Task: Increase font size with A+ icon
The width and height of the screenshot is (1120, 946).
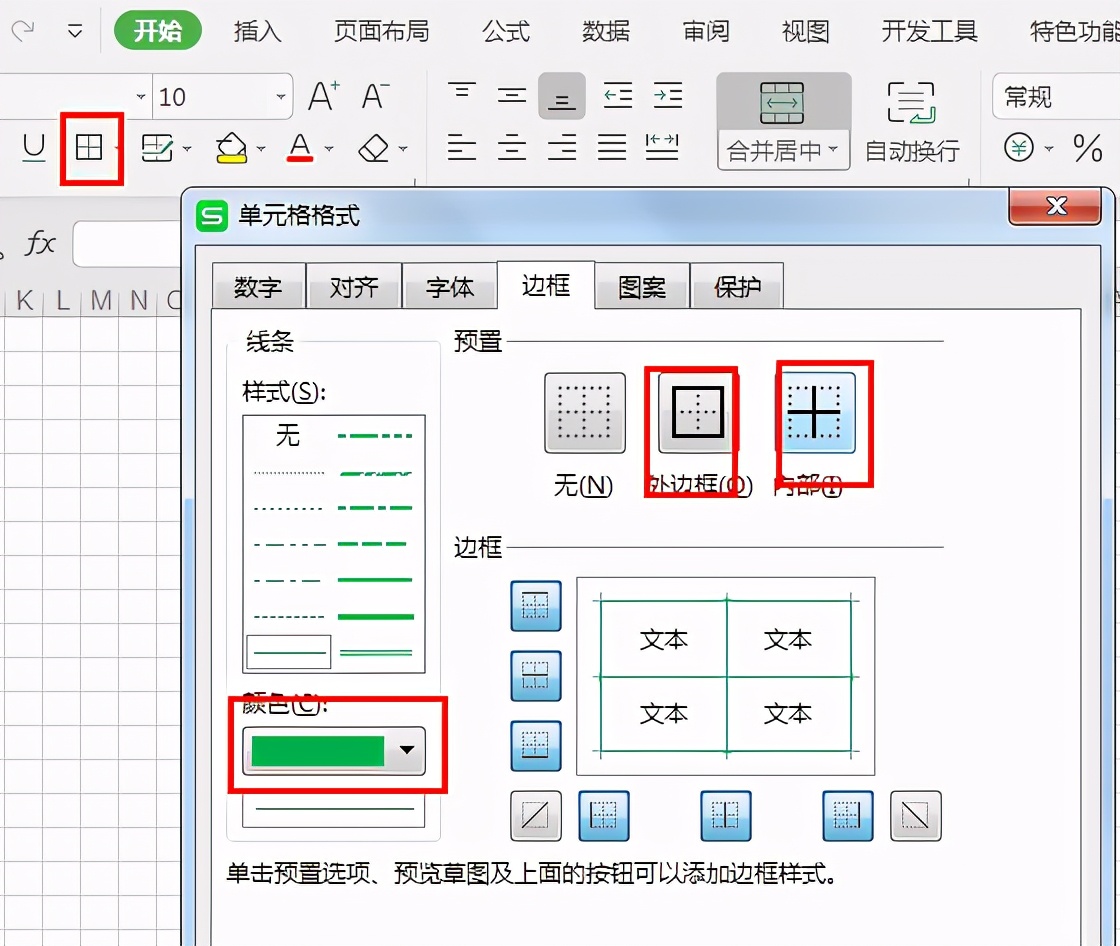Action: point(324,96)
